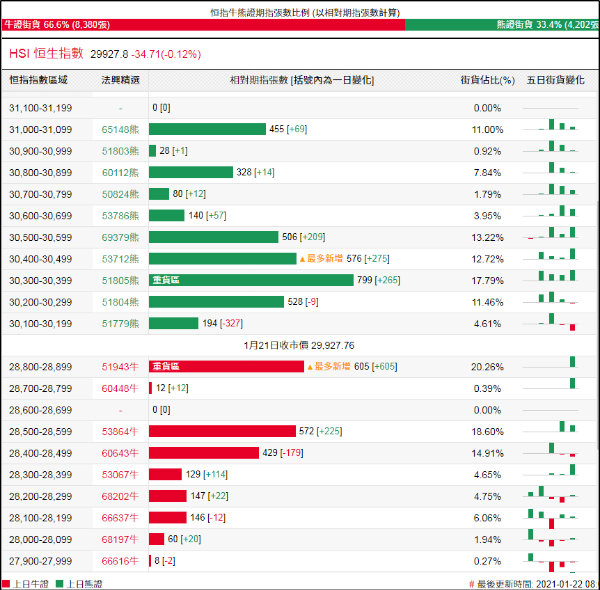Click the 街貨佔比(%) column header
600x590 pixels.
pos(488,80)
